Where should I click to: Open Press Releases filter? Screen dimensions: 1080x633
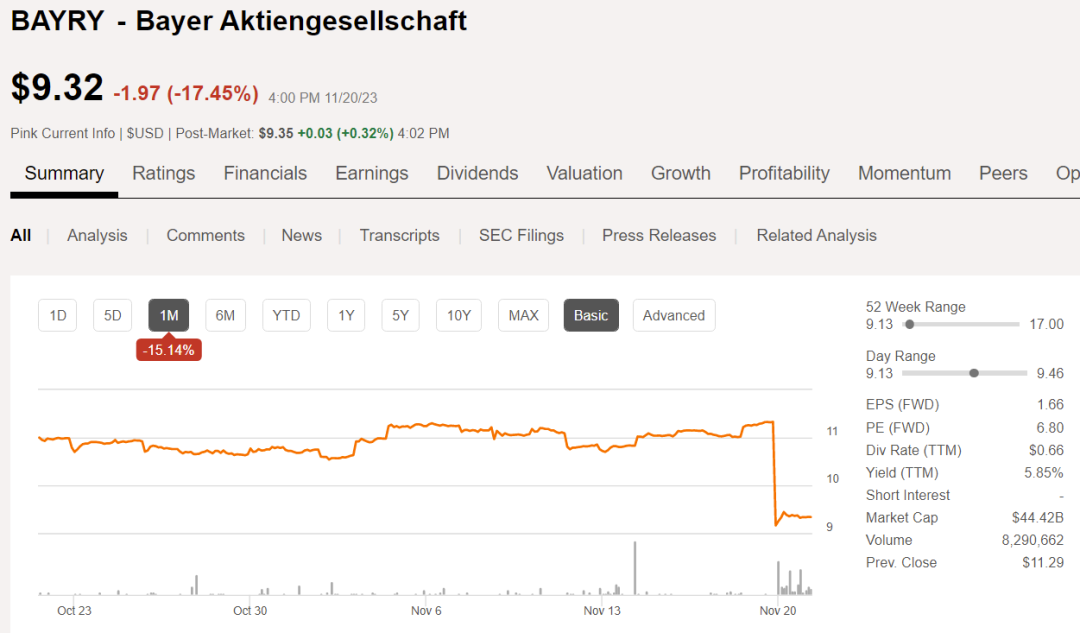coord(659,235)
